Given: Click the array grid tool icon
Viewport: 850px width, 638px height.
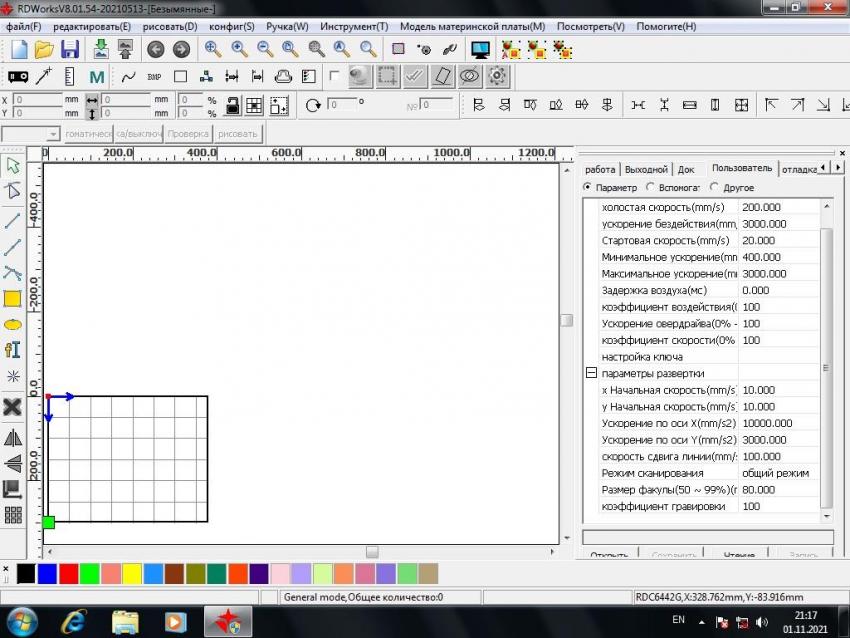Looking at the screenshot, I should [x=13, y=515].
